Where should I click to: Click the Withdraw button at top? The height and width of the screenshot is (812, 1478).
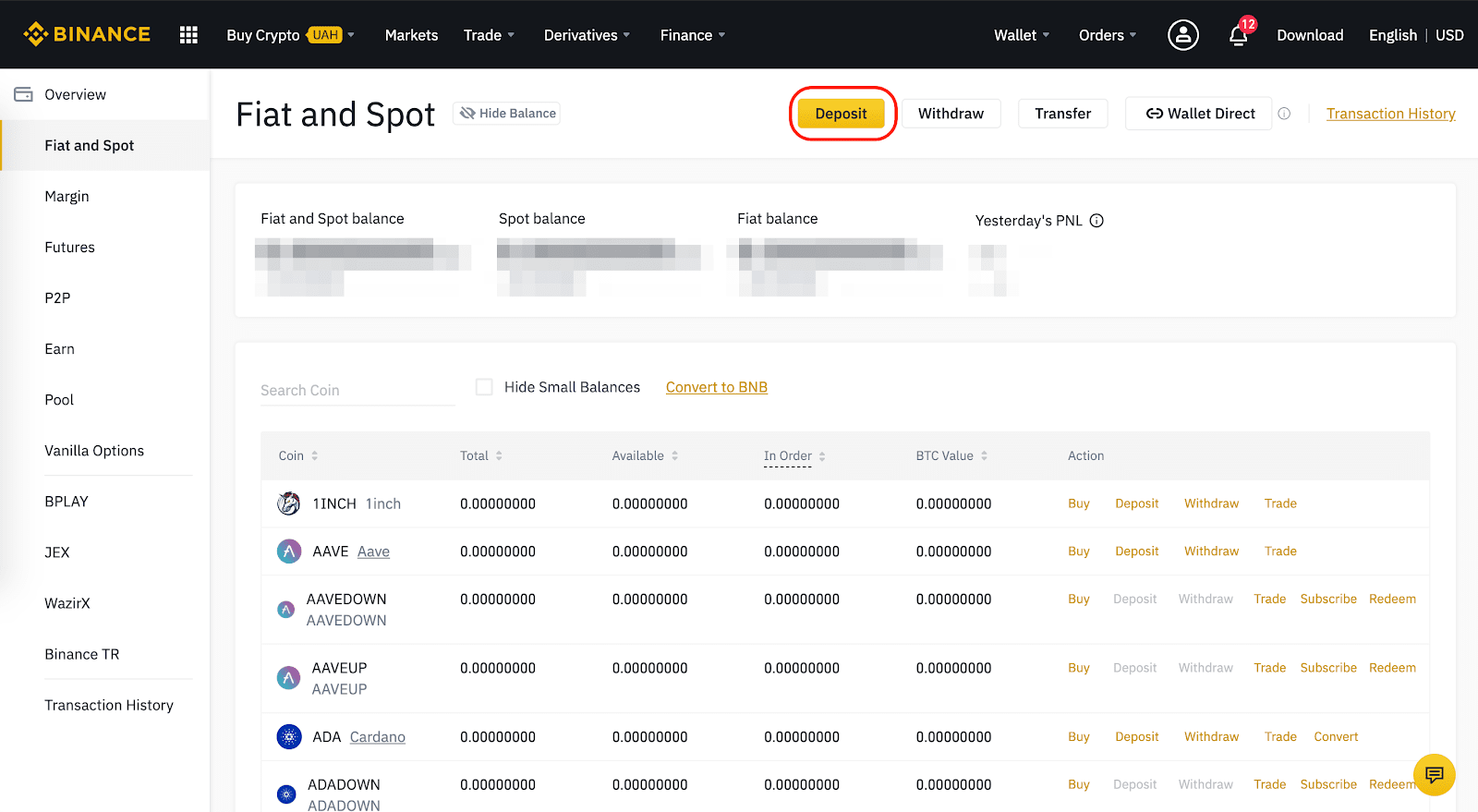(951, 114)
